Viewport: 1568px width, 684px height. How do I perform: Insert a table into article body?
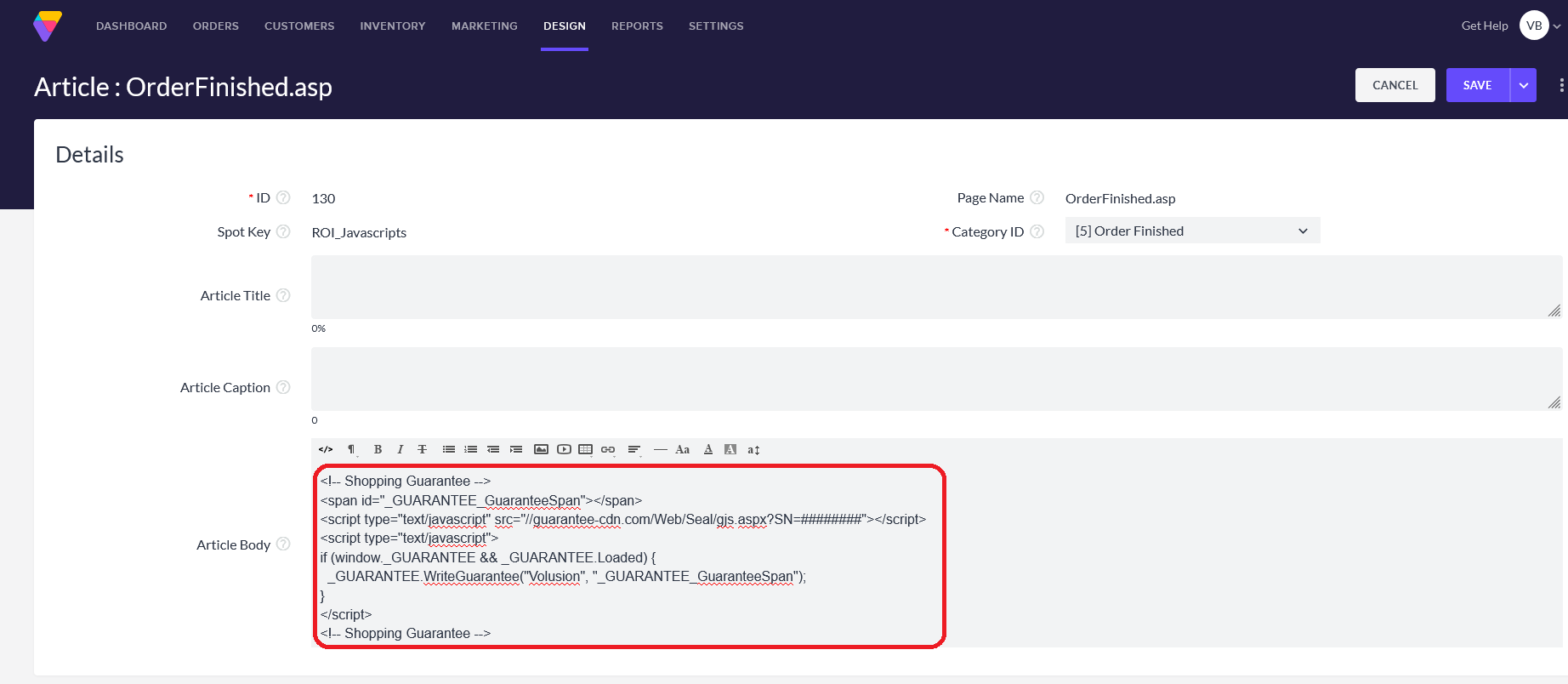coord(586,449)
